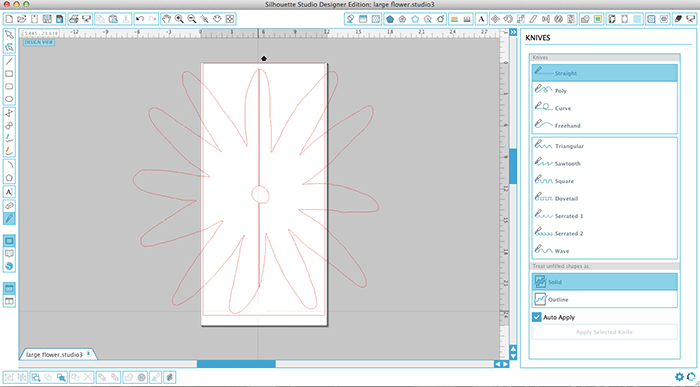The width and height of the screenshot is (700, 387).
Task: Select the Text tool in the left toolbar
Action: point(9,192)
